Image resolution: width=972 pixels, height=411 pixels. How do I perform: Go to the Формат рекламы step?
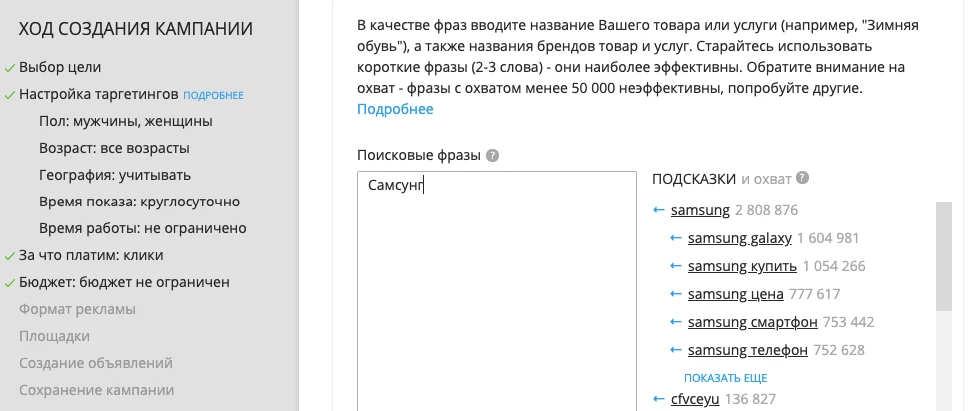77,309
